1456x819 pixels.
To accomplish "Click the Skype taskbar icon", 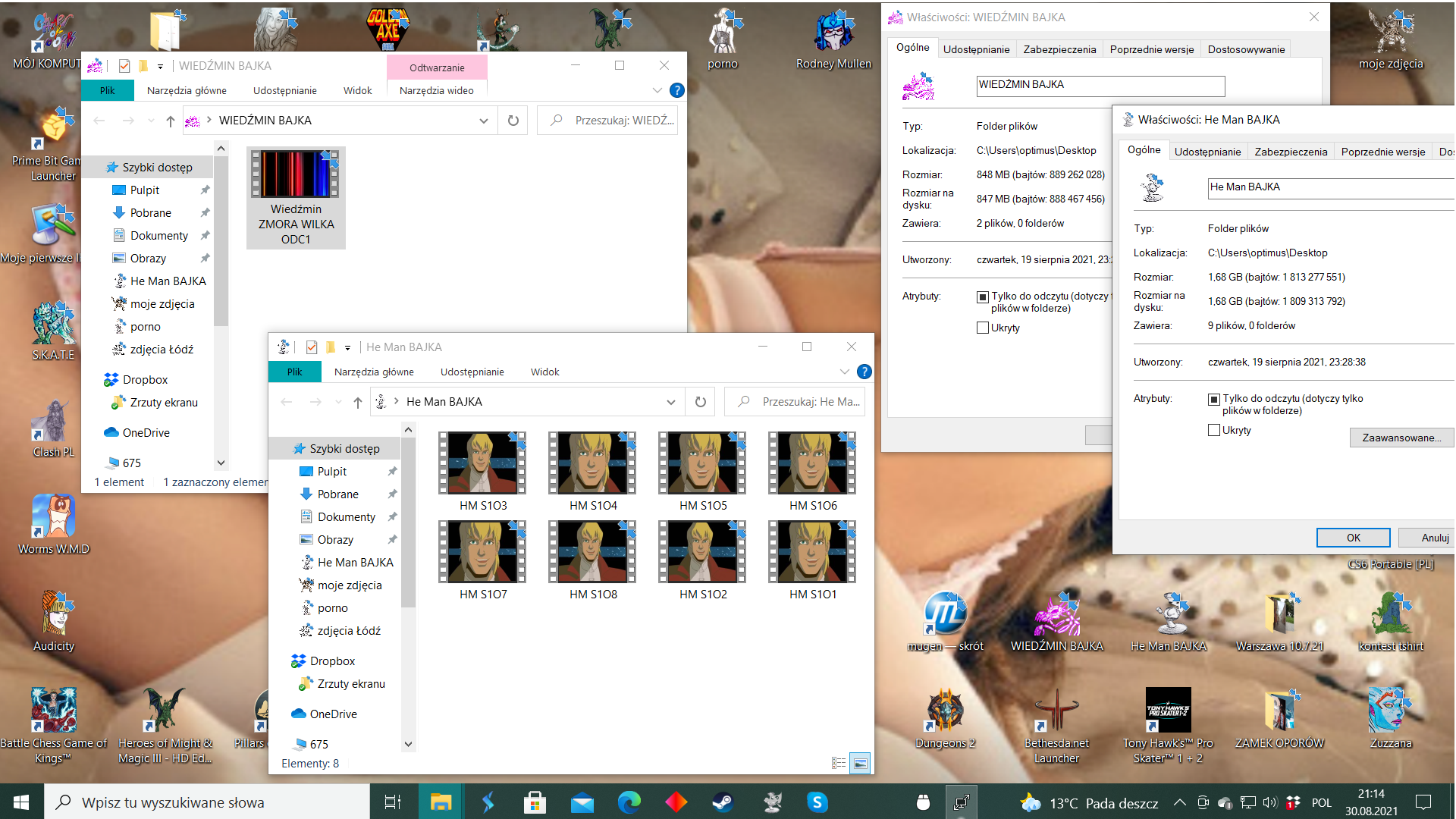I will (x=817, y=802).
